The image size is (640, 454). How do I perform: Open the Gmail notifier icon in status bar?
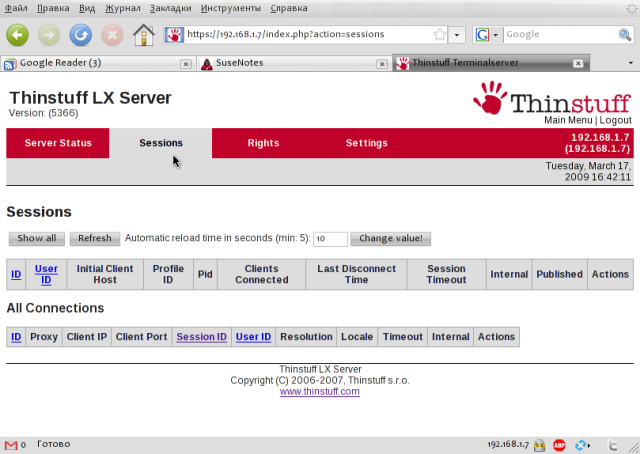[11, 445]
